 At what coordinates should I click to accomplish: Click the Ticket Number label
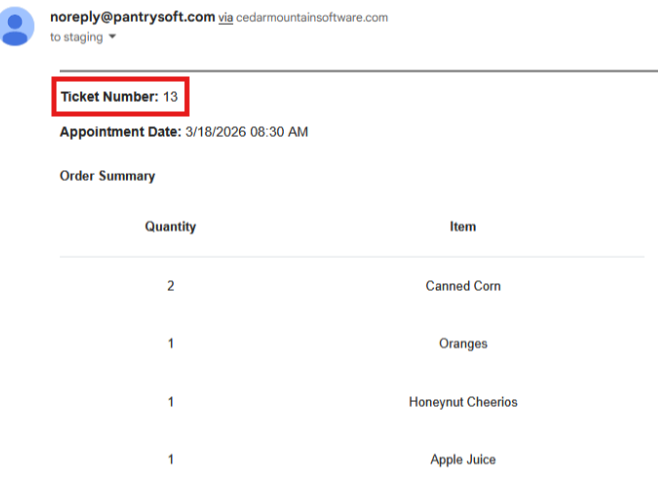[x=109, y=97]
